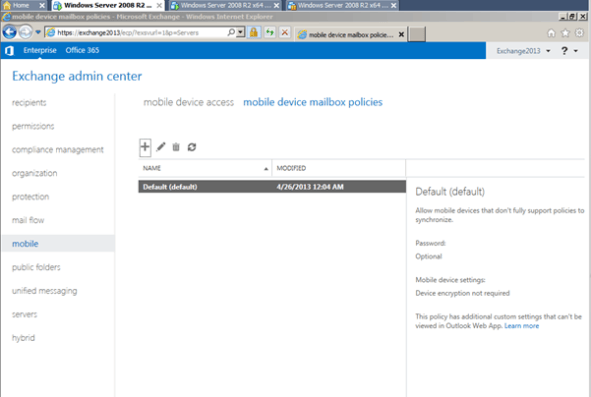Follow the Learn more link
Viewport: 591px width, 397px height.
(x=522, y=326)
